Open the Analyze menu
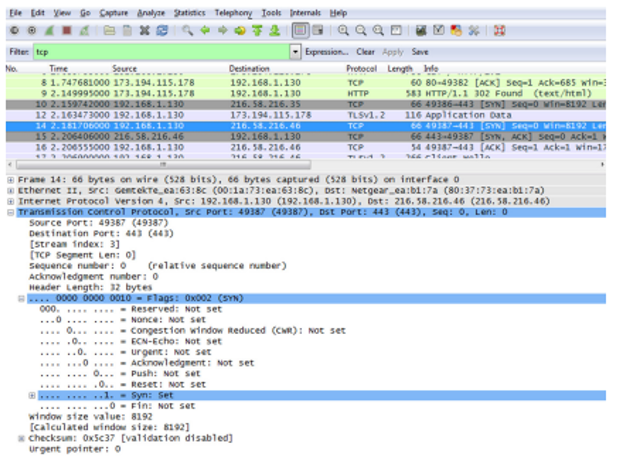This screenshot has height=470, width=622. pyautogui.click(x=151, y=13)
